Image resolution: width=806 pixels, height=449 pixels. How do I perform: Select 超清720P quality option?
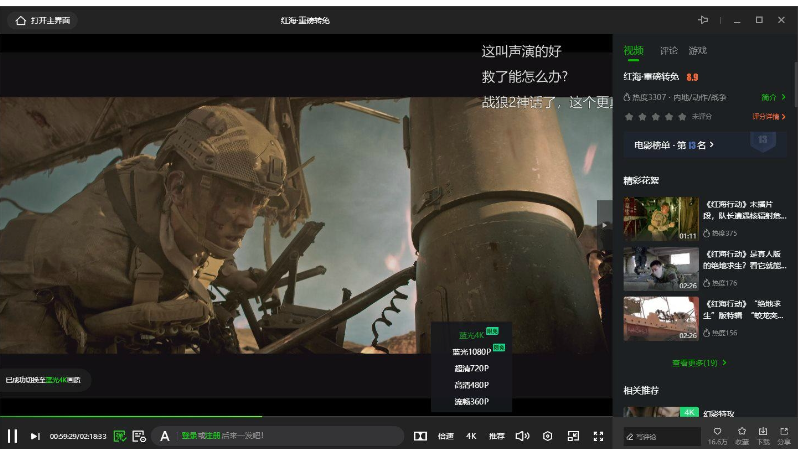pos(471,368)
